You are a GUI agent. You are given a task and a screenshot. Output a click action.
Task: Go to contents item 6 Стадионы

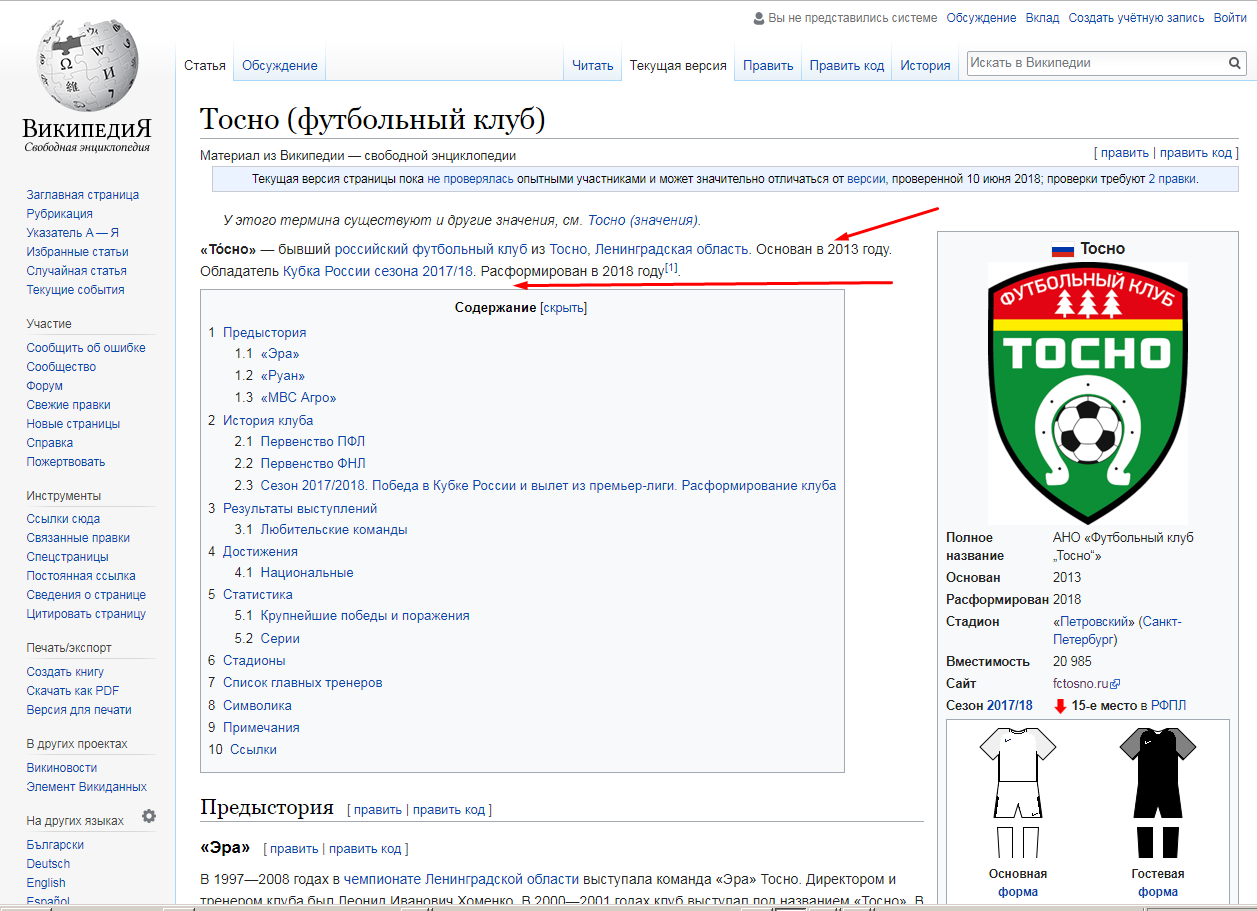pyautogui.click(x=246, y=661)
